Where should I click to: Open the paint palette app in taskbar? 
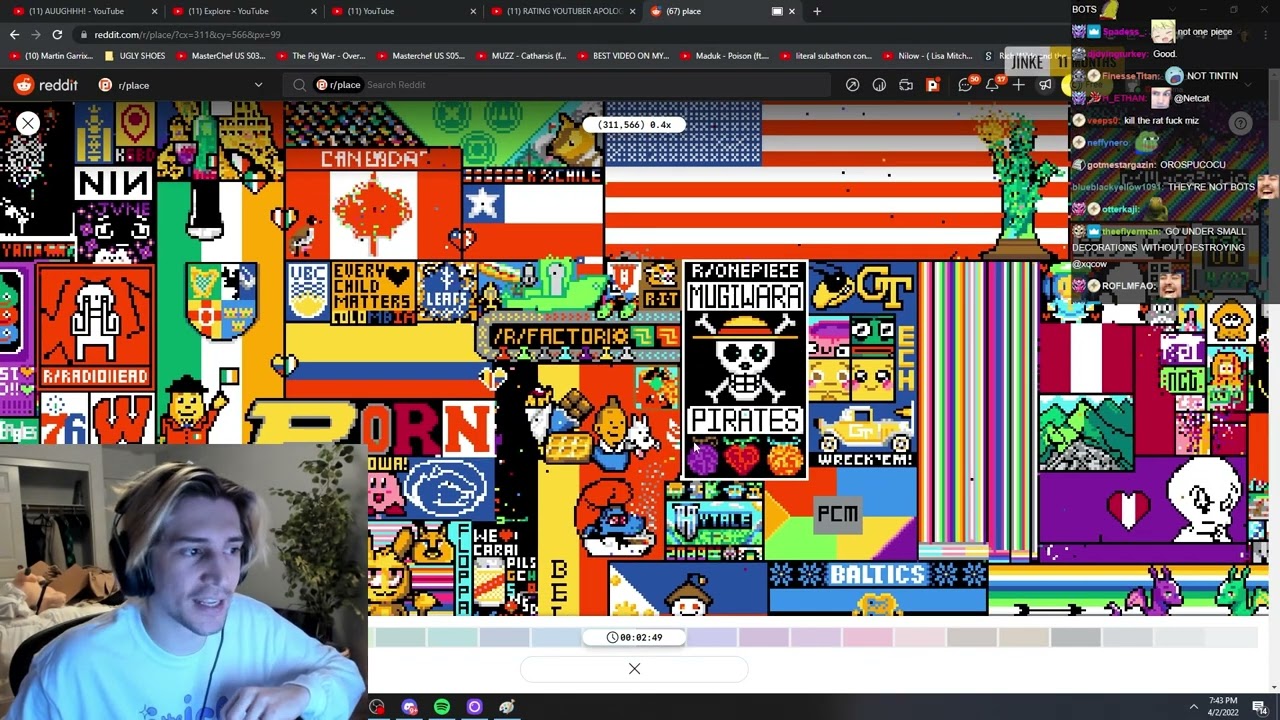tap(507, 707)
